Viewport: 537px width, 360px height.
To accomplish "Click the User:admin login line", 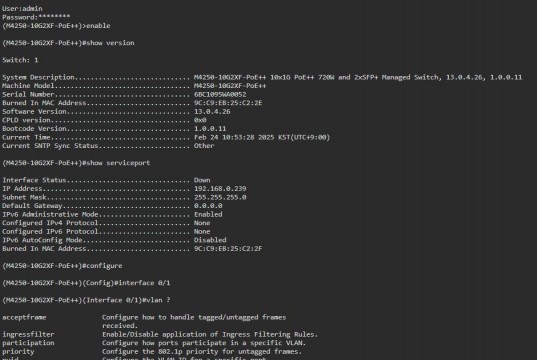I will (22, 9).
